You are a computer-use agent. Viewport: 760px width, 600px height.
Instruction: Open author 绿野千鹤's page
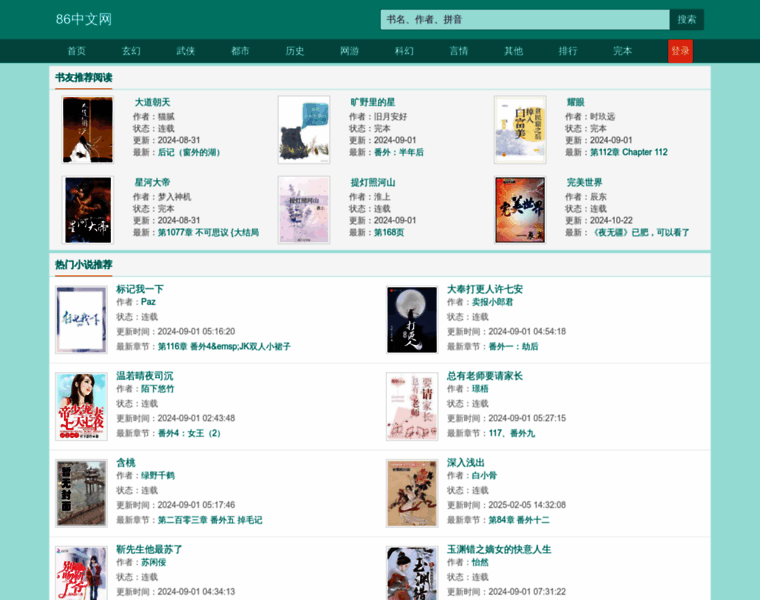coord(158,475)
